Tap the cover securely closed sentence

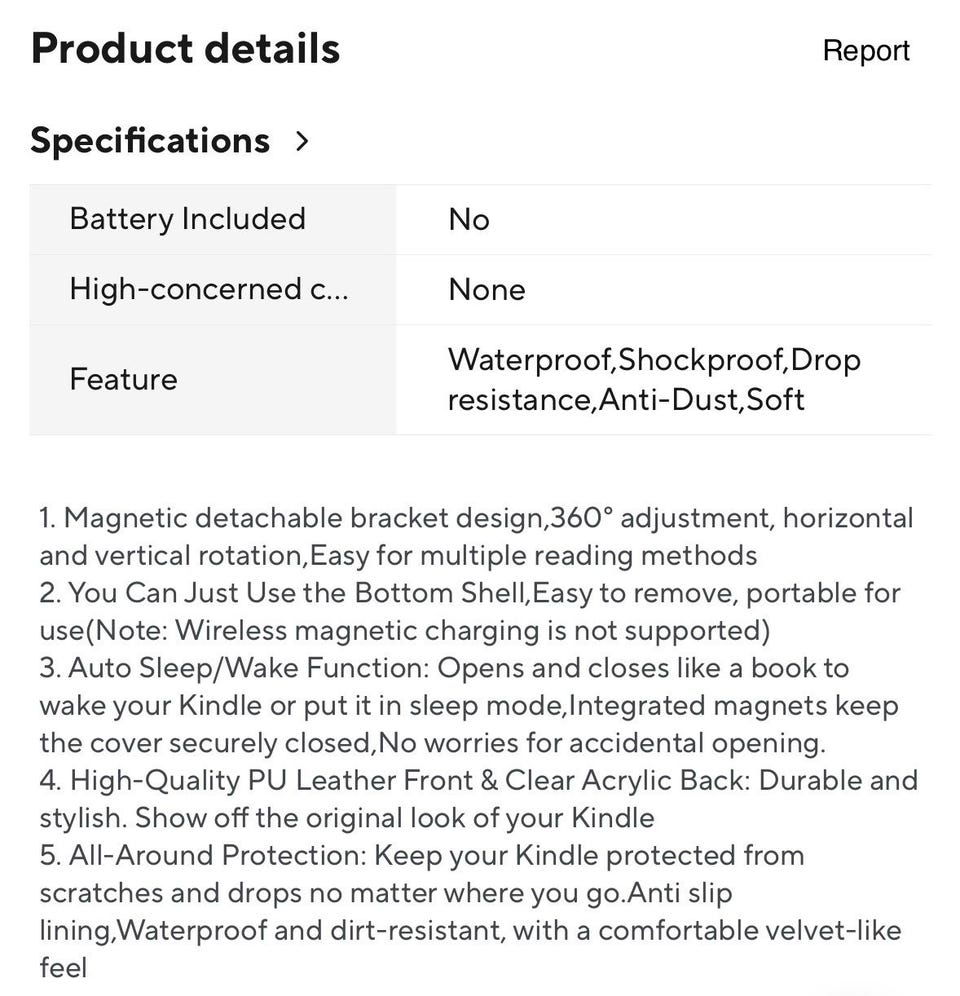(x=433, y=743)
